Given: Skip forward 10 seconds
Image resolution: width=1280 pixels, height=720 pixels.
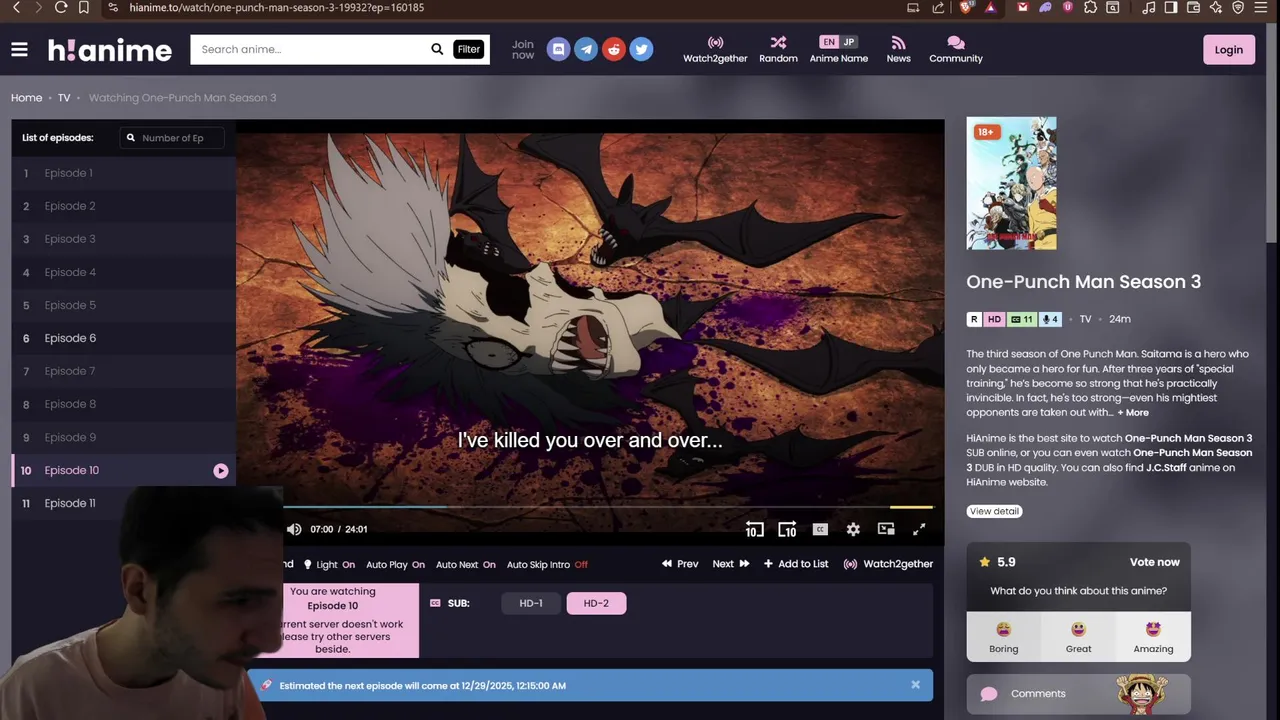Looking at the screenshot, I should click(787, 529).
